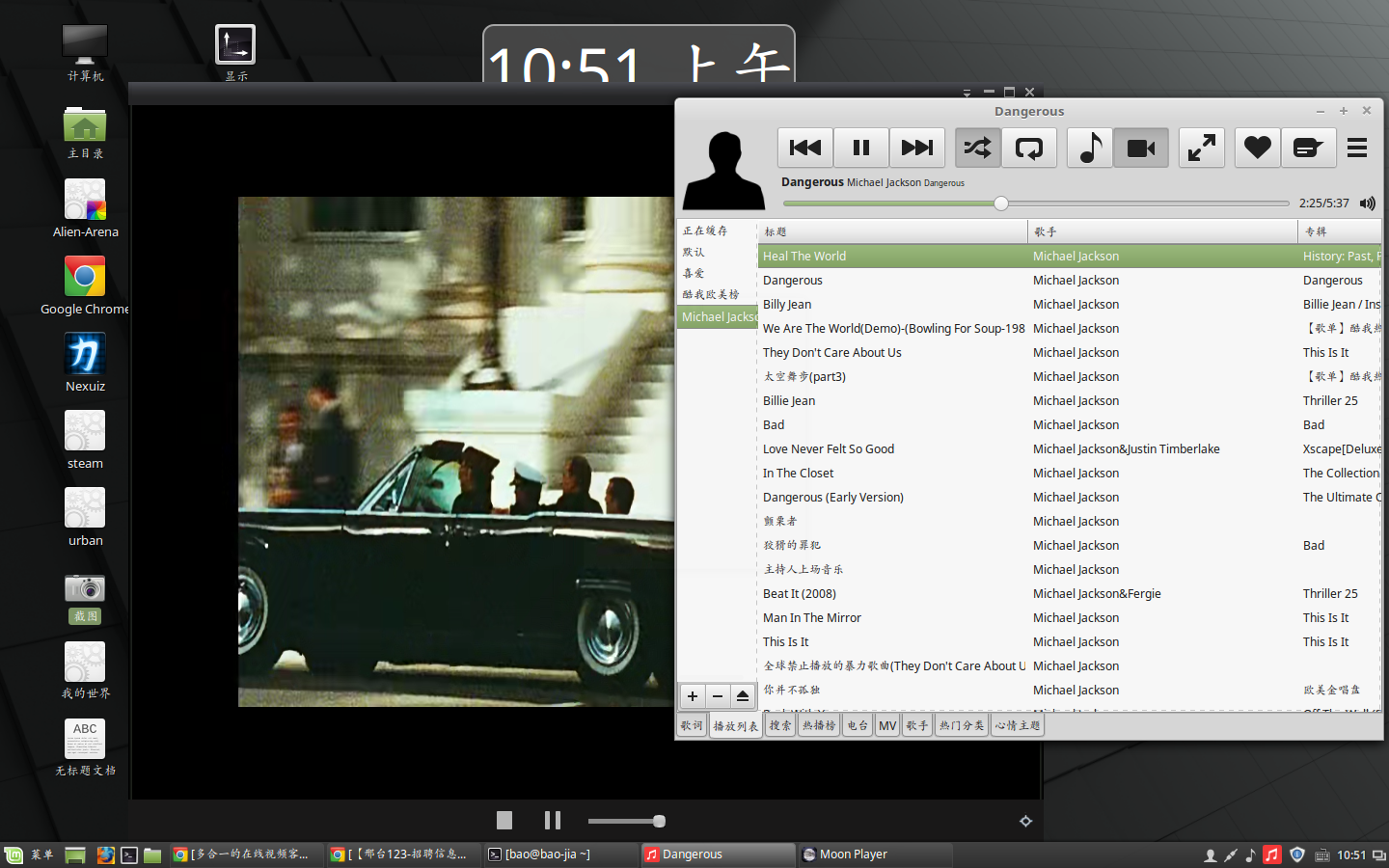Pause video in the Moon Player window
This screenshot has width=1389, height=868.
pos(553,820)
